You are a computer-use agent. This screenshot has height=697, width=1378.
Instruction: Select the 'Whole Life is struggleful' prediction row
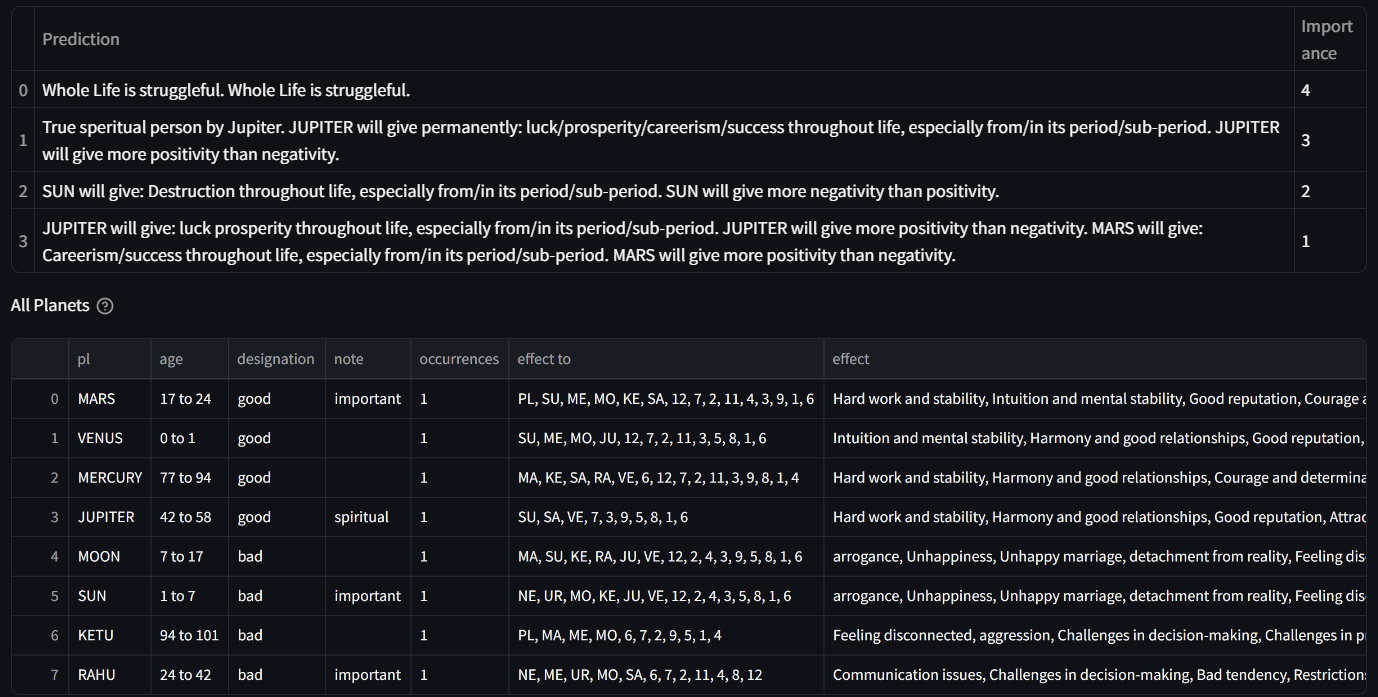[688, 90]
